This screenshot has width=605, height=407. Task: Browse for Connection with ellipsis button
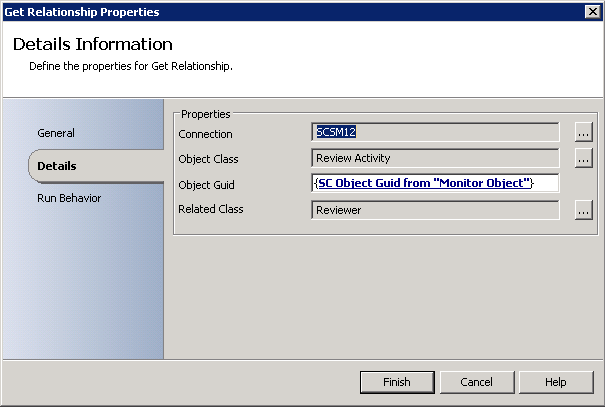coord(583,132)
